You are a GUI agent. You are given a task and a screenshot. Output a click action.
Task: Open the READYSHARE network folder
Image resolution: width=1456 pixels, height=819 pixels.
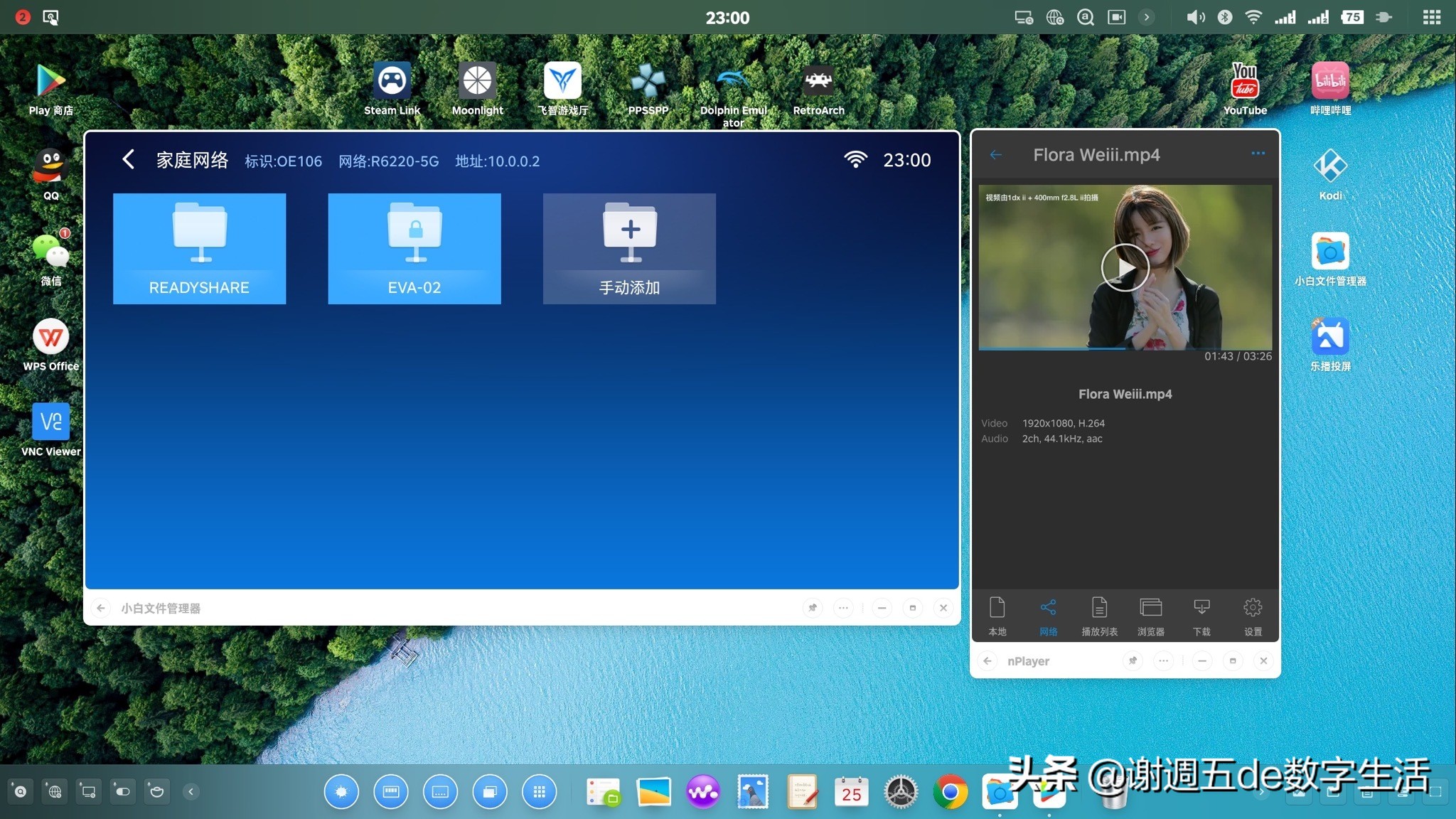(199, 249)
